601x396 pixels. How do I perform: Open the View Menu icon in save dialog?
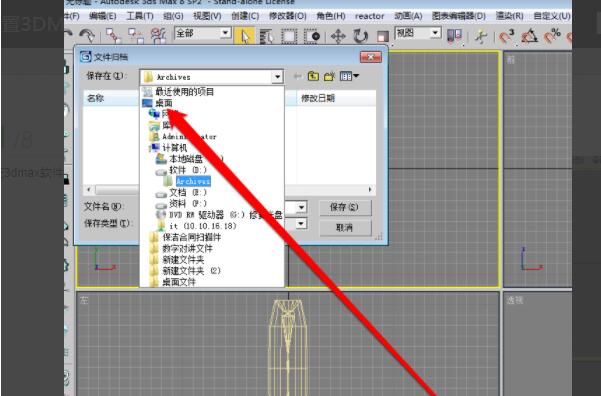[349, 76]
